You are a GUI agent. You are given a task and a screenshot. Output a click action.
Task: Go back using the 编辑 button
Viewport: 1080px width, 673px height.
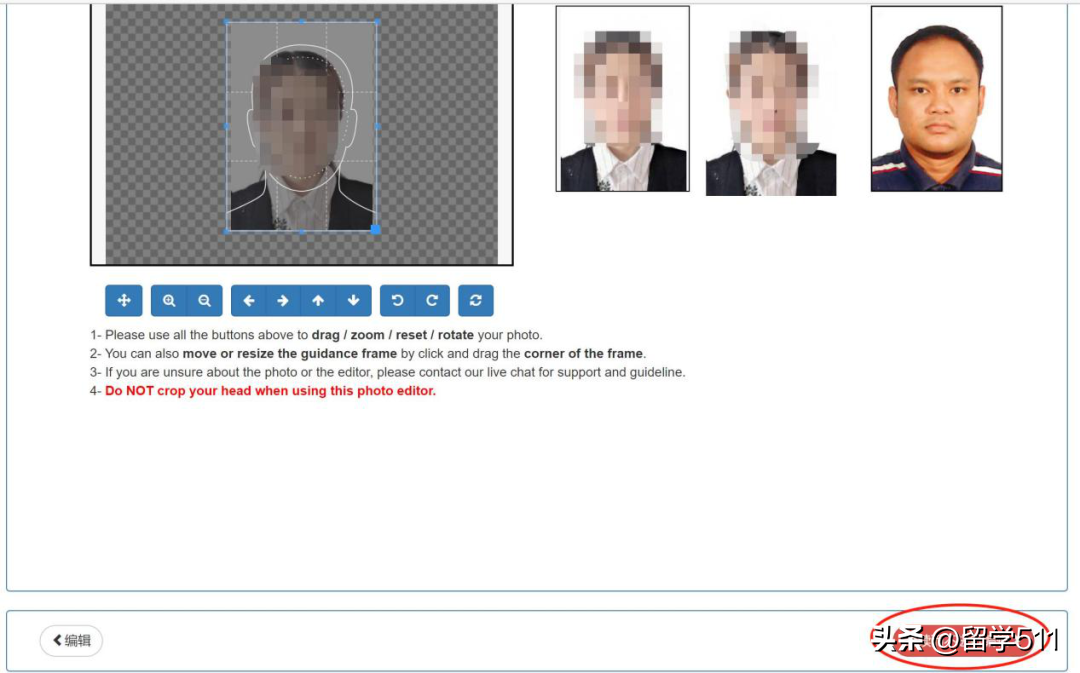tap(71, 641)
